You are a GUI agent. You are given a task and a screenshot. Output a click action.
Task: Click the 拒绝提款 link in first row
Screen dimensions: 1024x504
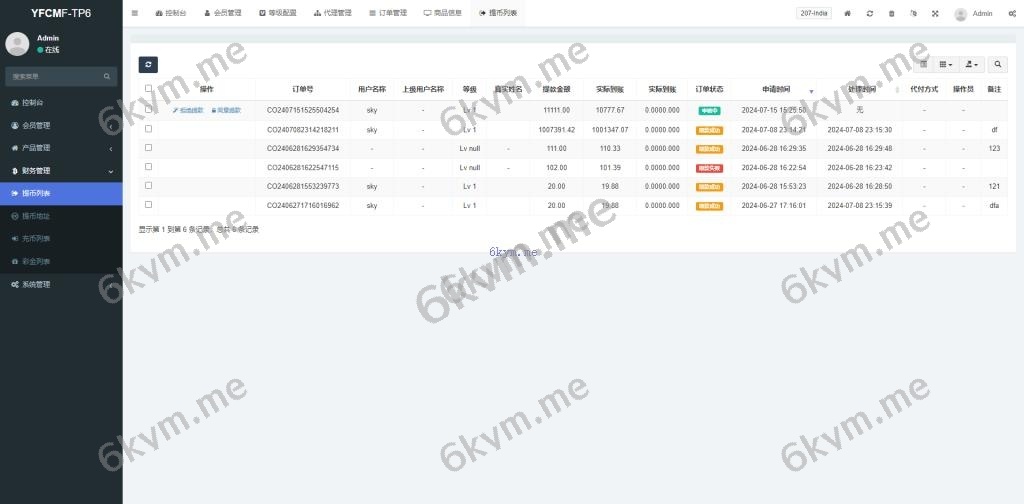click(x=188, y=110)
